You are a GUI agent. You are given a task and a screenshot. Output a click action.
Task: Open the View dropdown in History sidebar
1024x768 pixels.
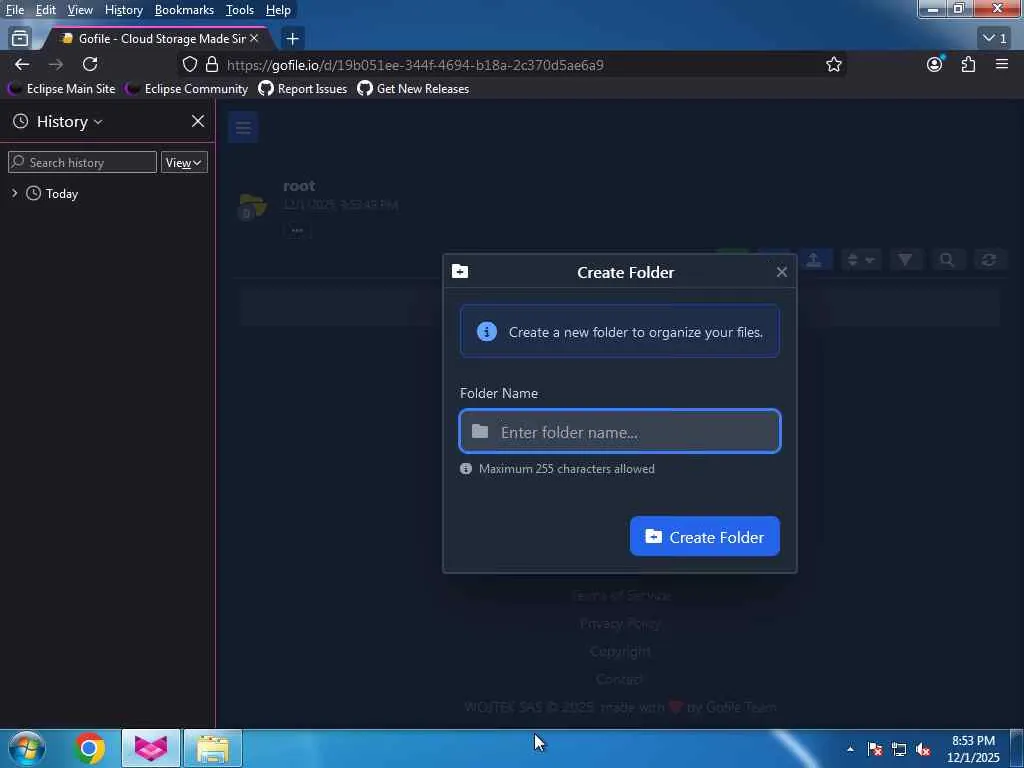click(184, 163)
